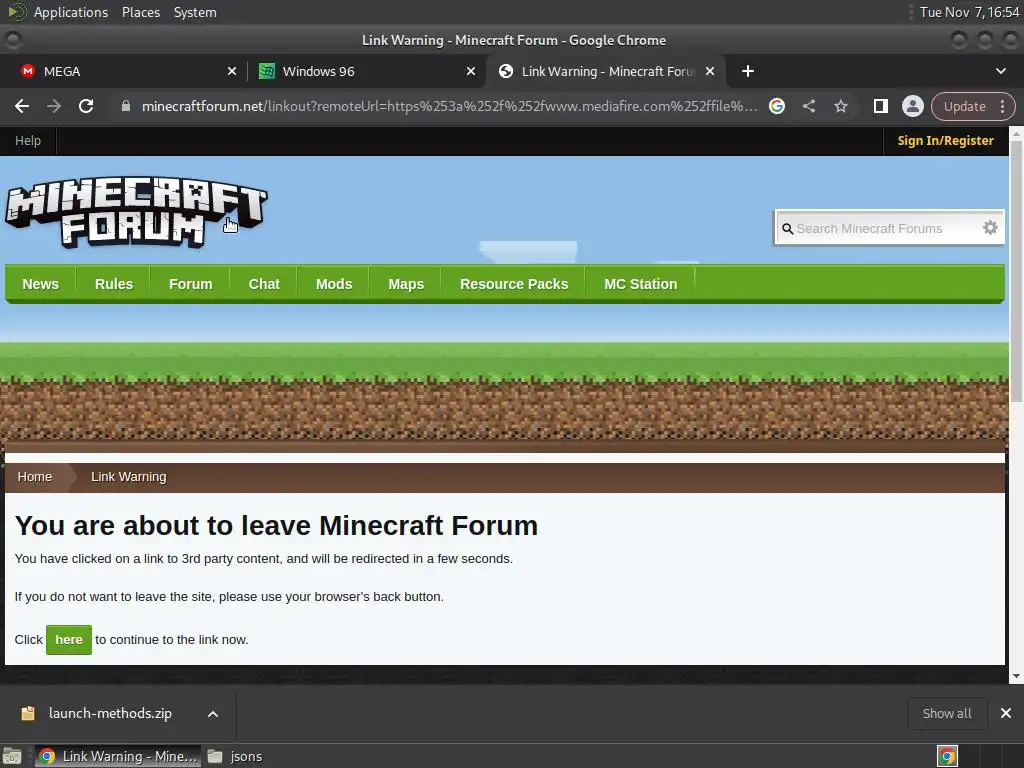The height and width of the screenshot is (768, 1024).
Task: Open the Rules nav item
Action: (114, 284)
